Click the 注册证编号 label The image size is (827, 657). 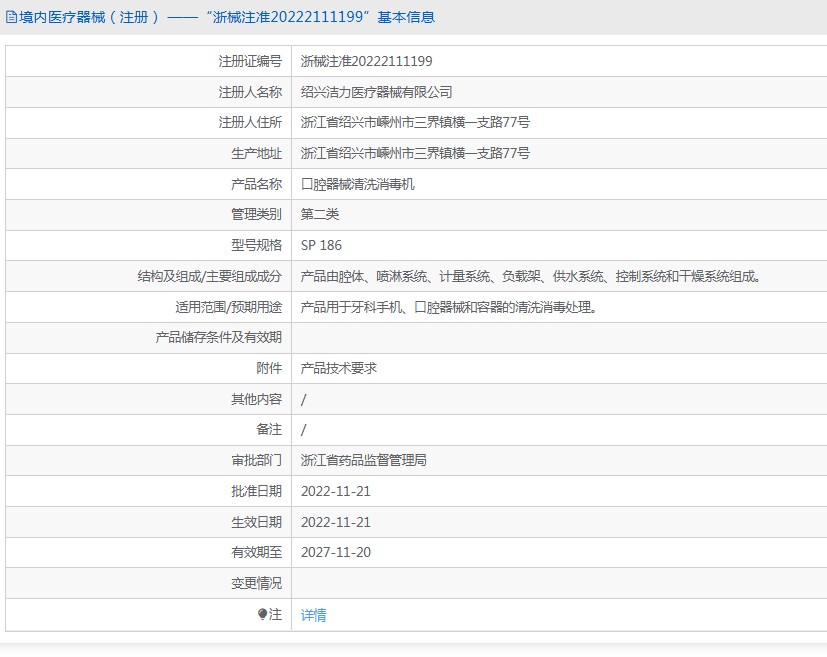tap(250, 61)
